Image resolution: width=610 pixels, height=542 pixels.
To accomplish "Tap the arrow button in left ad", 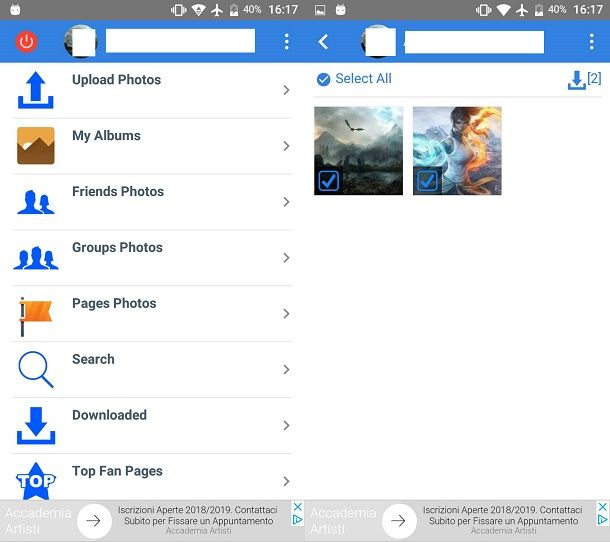I will [x=94, y=521].
